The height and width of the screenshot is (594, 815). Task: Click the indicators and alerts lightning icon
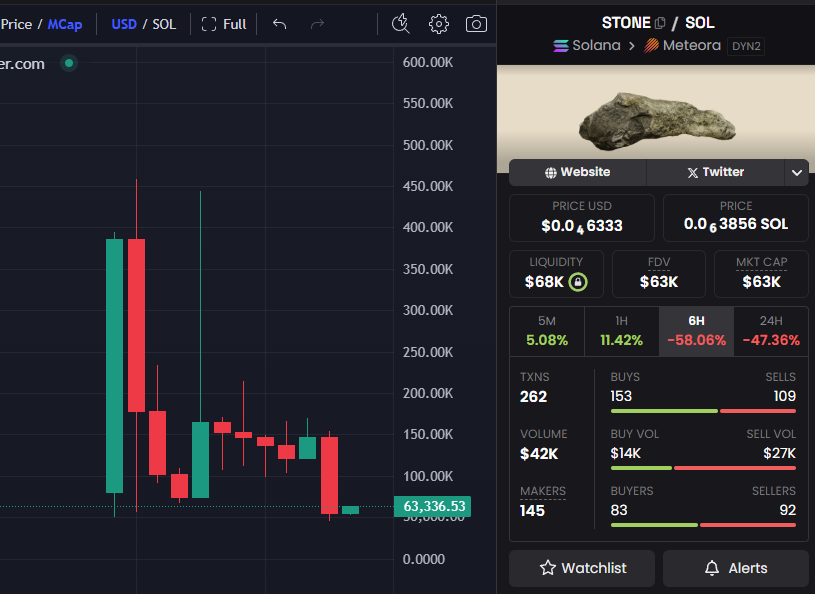tap(400, 24)
